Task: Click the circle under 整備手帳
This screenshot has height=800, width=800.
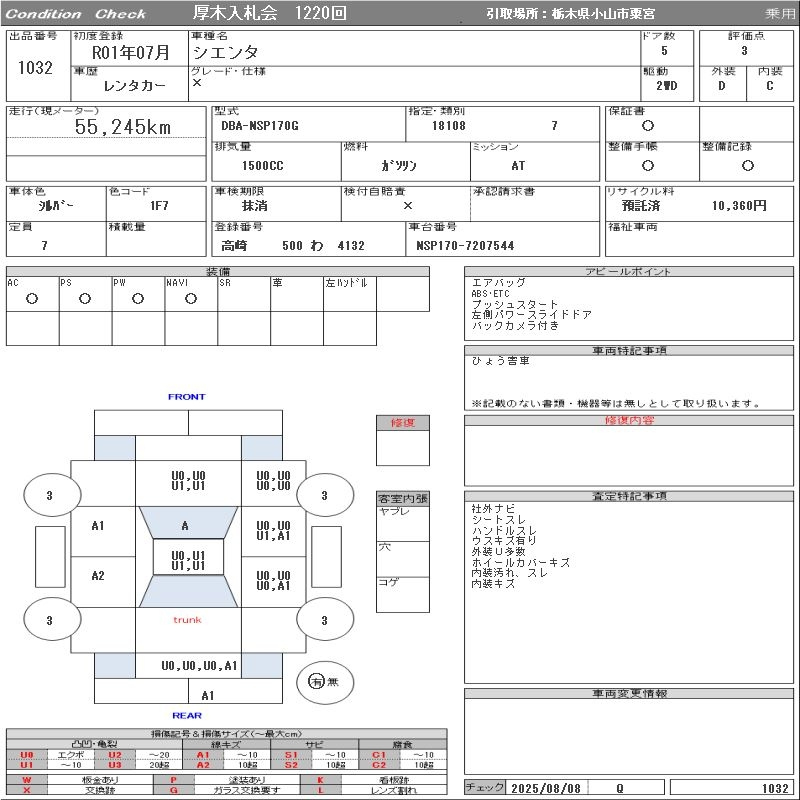Action: tap(648, 165)
